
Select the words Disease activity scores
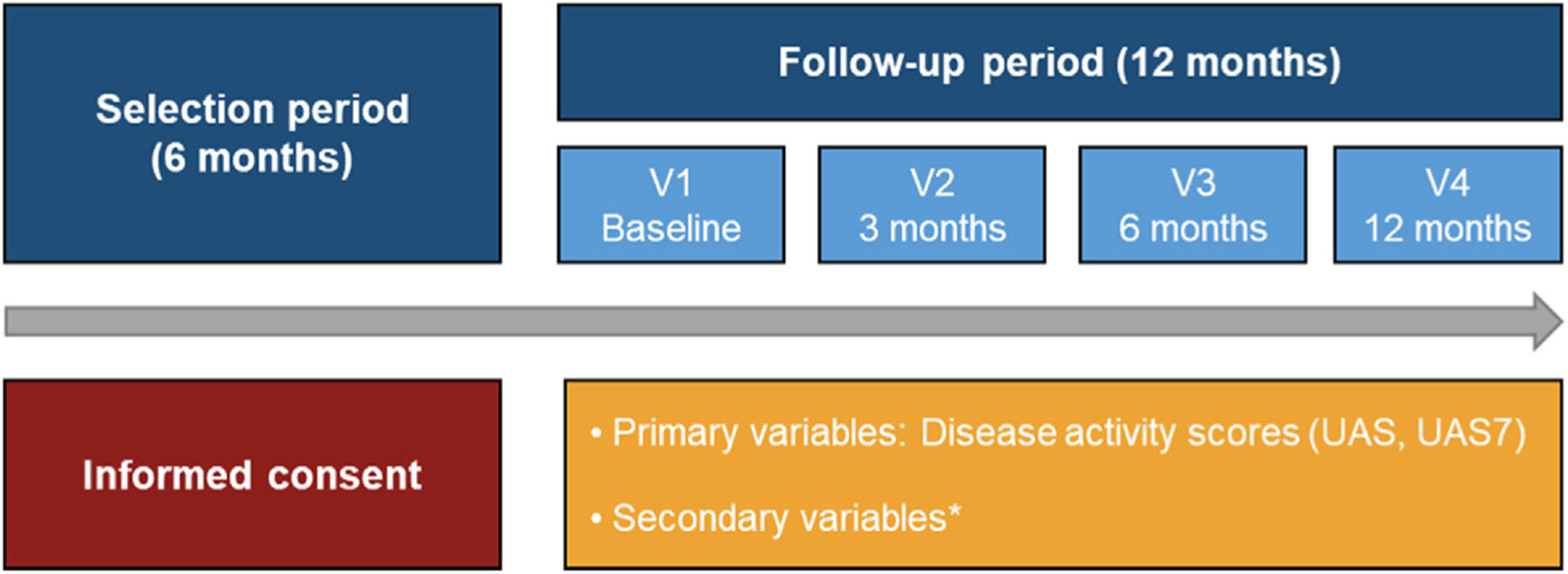click(1109, 434)
